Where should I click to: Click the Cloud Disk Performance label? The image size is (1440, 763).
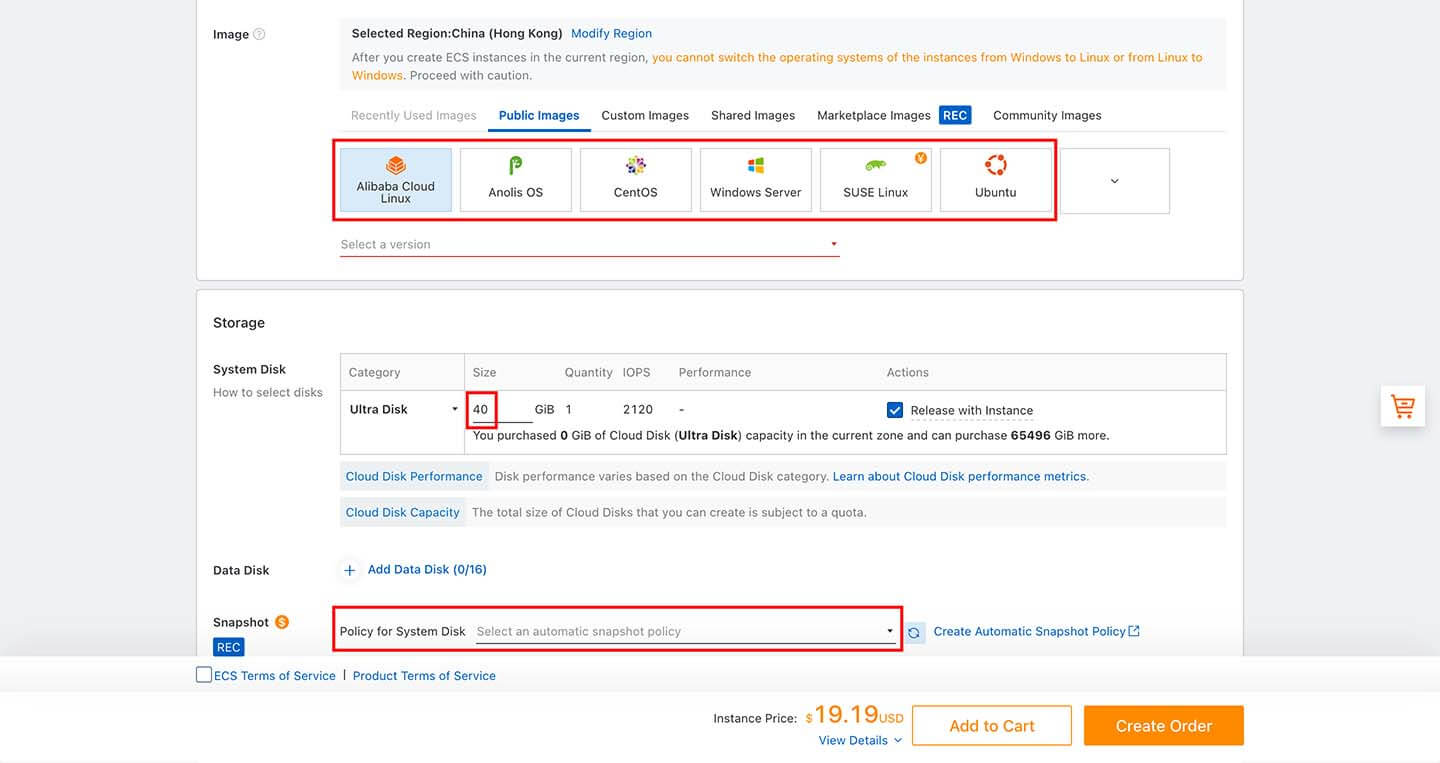click(414, 476)
